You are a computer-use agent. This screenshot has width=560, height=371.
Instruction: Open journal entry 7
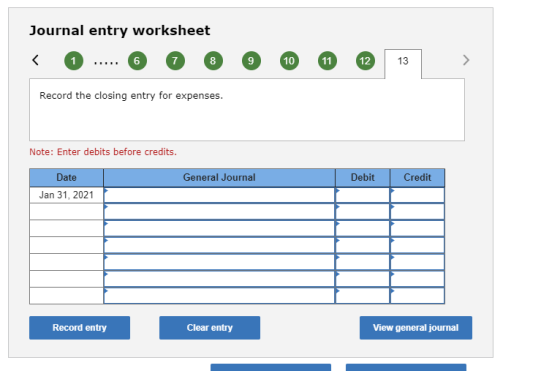pos(175,61)
